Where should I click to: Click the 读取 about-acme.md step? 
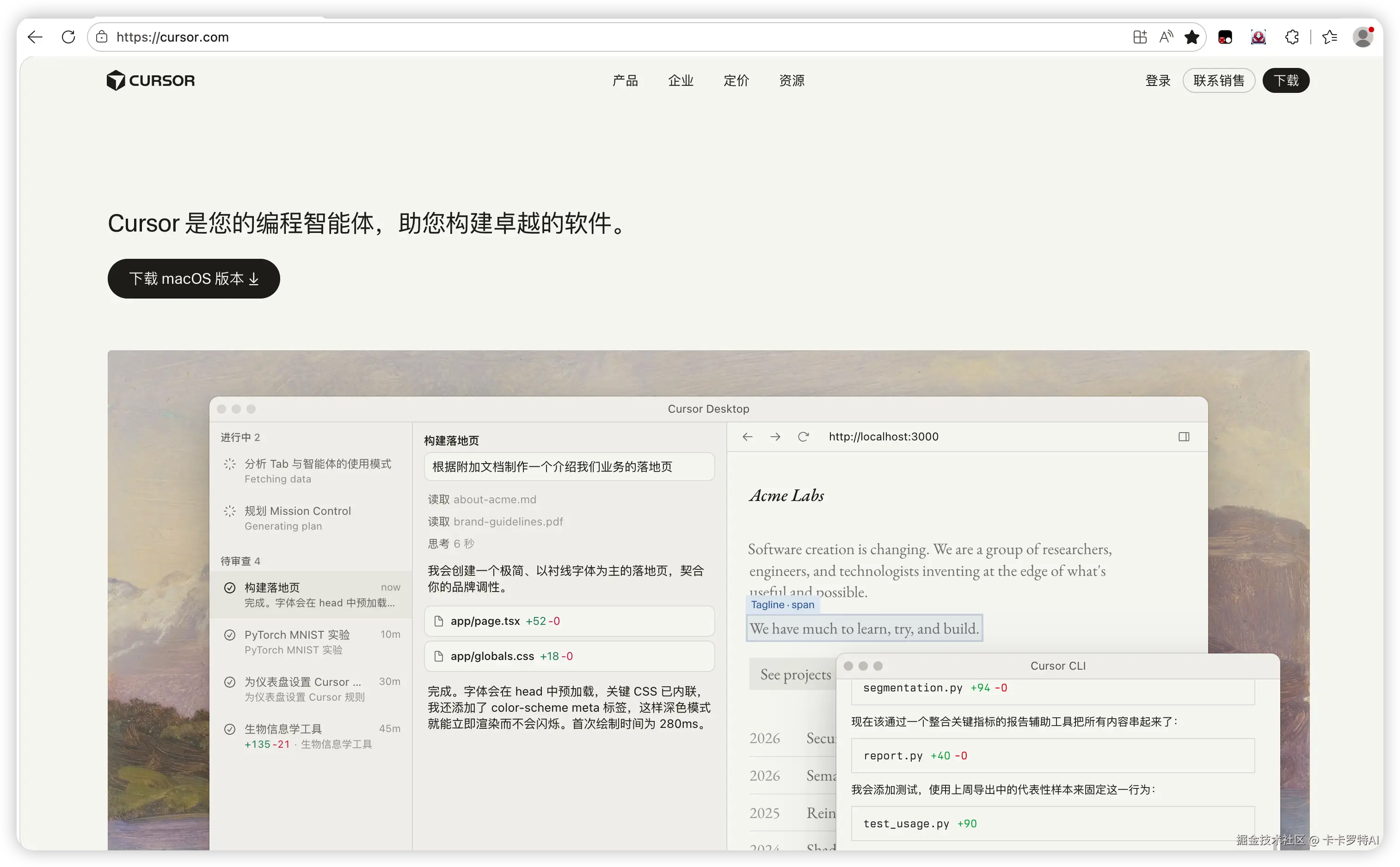pyautogui.click(x=482, y=500)
